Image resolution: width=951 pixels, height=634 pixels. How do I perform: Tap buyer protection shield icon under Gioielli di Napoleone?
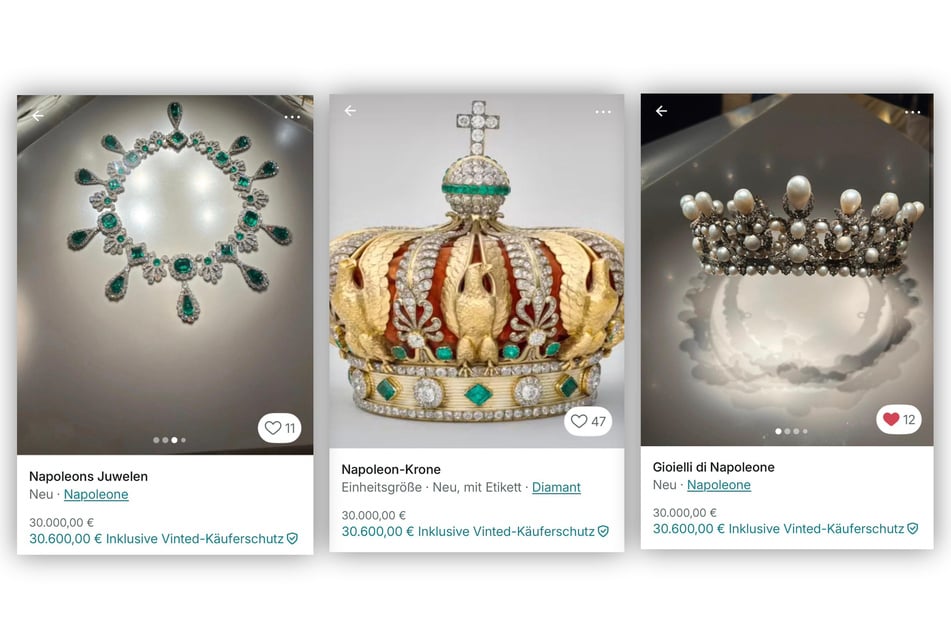pos(913,528)
